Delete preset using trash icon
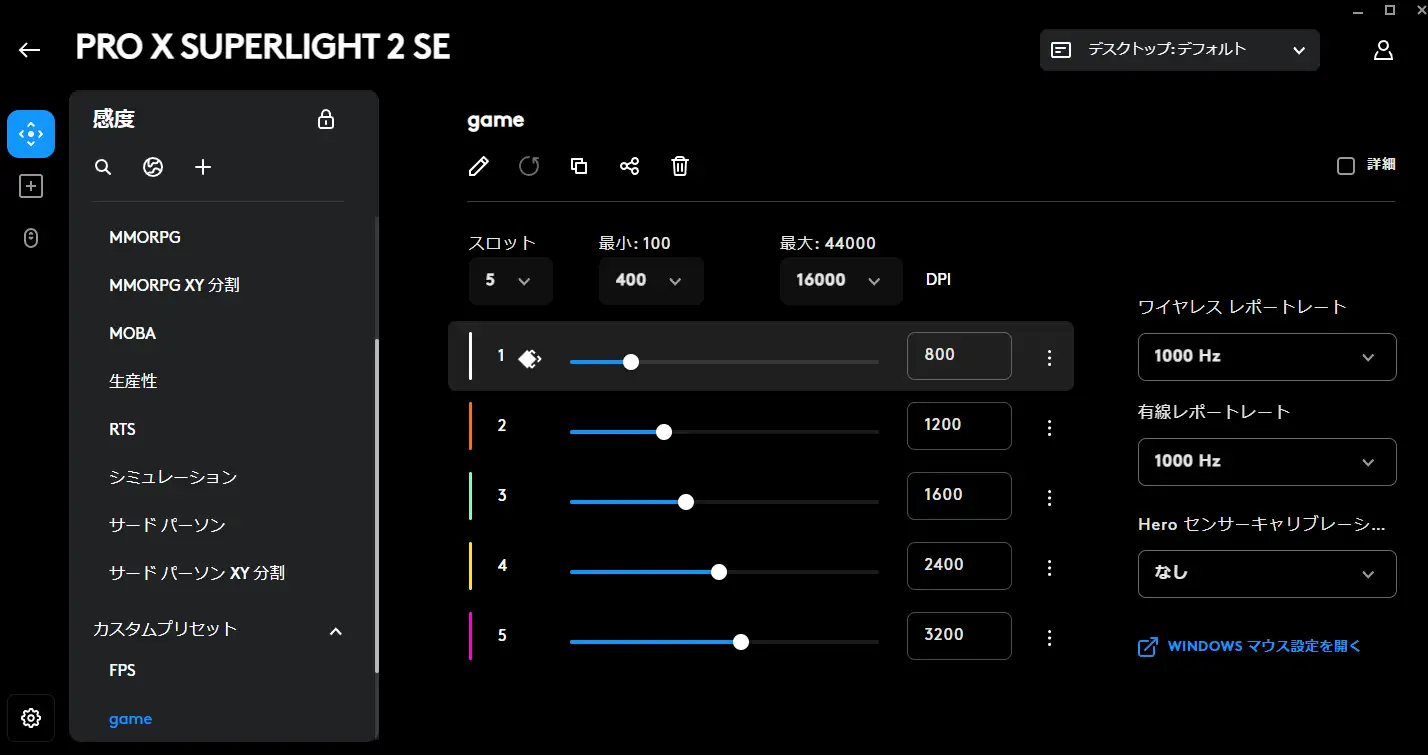1428x755 pixels. coord(680,166)
